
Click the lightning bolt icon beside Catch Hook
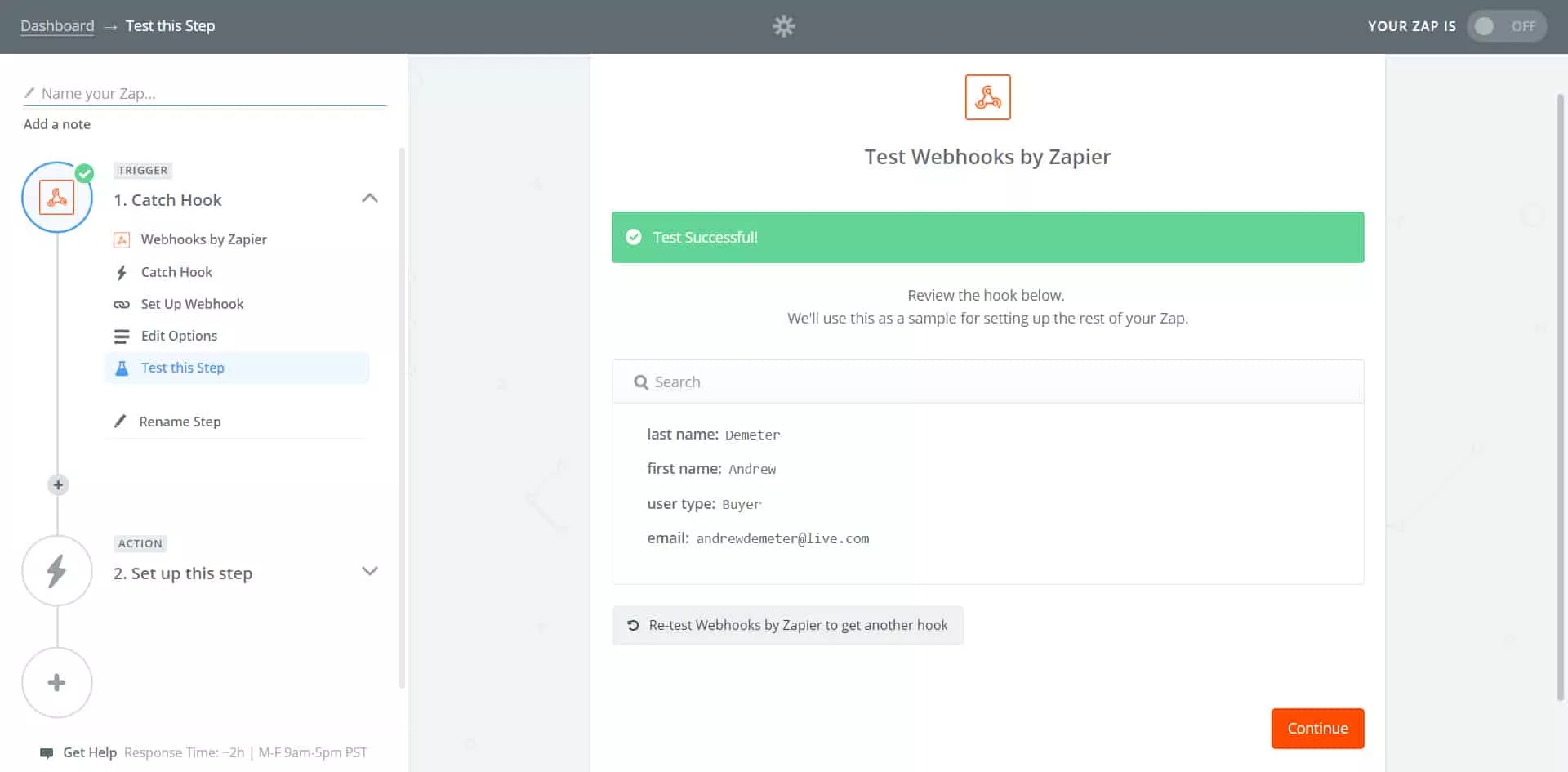coord(122,272)
